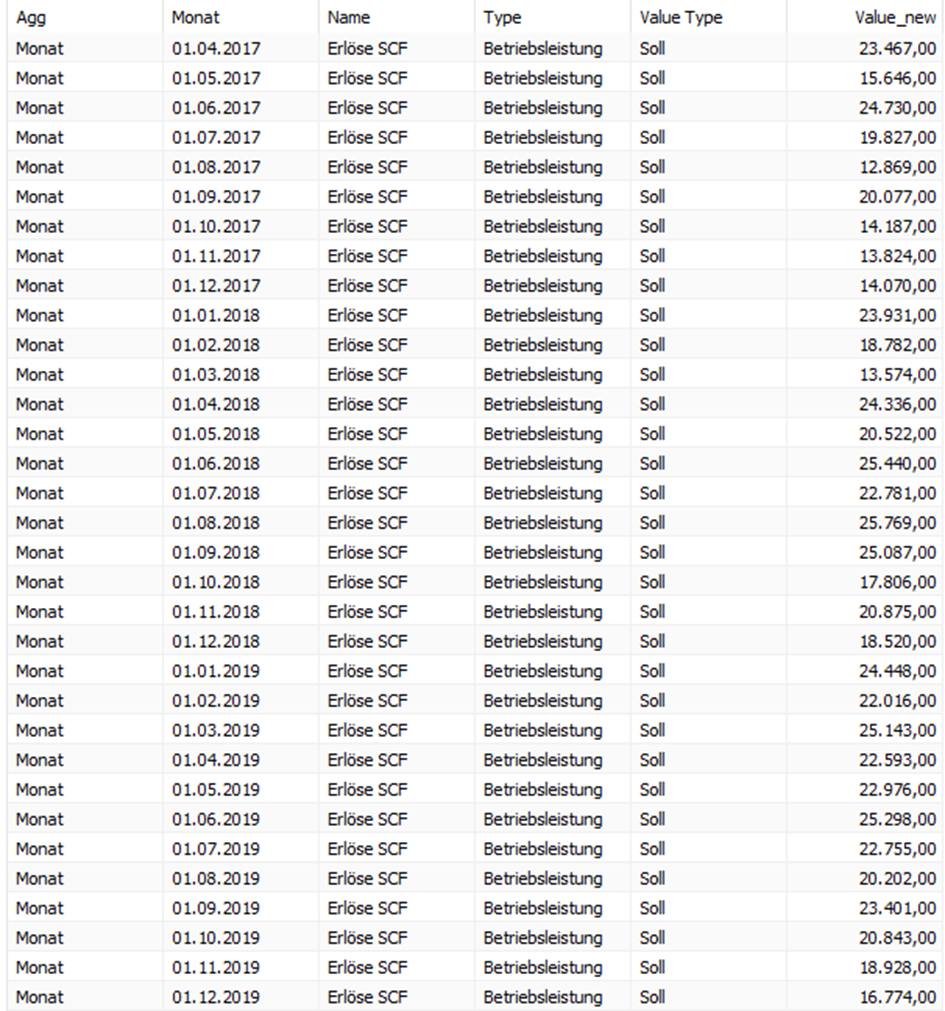Click the value cell 23.467,00
This screenshot has height=1011, width=945.
(898, 48)
